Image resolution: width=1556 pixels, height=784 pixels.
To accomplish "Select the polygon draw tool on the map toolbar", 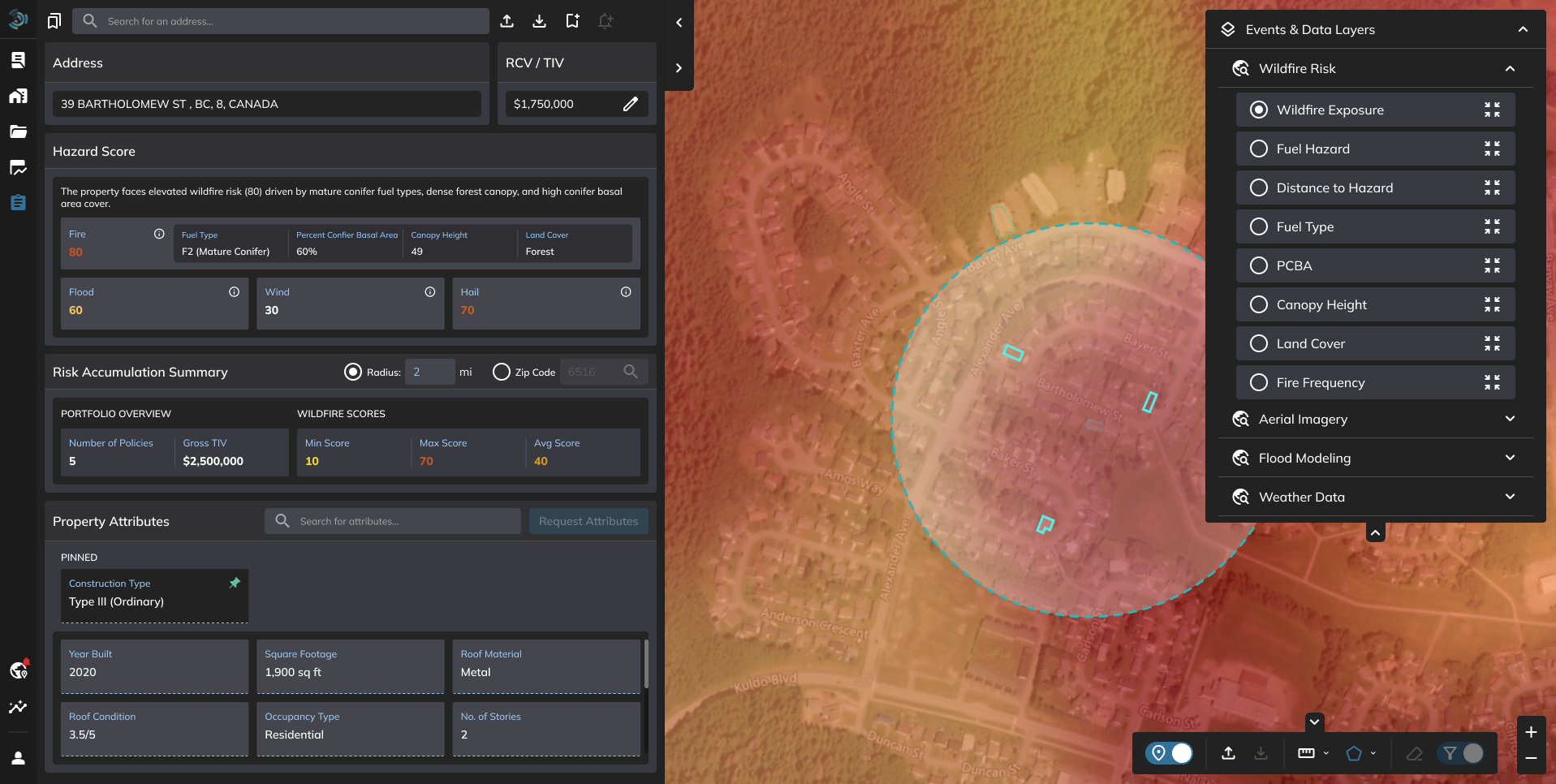I will click(x=1354, y=753).
